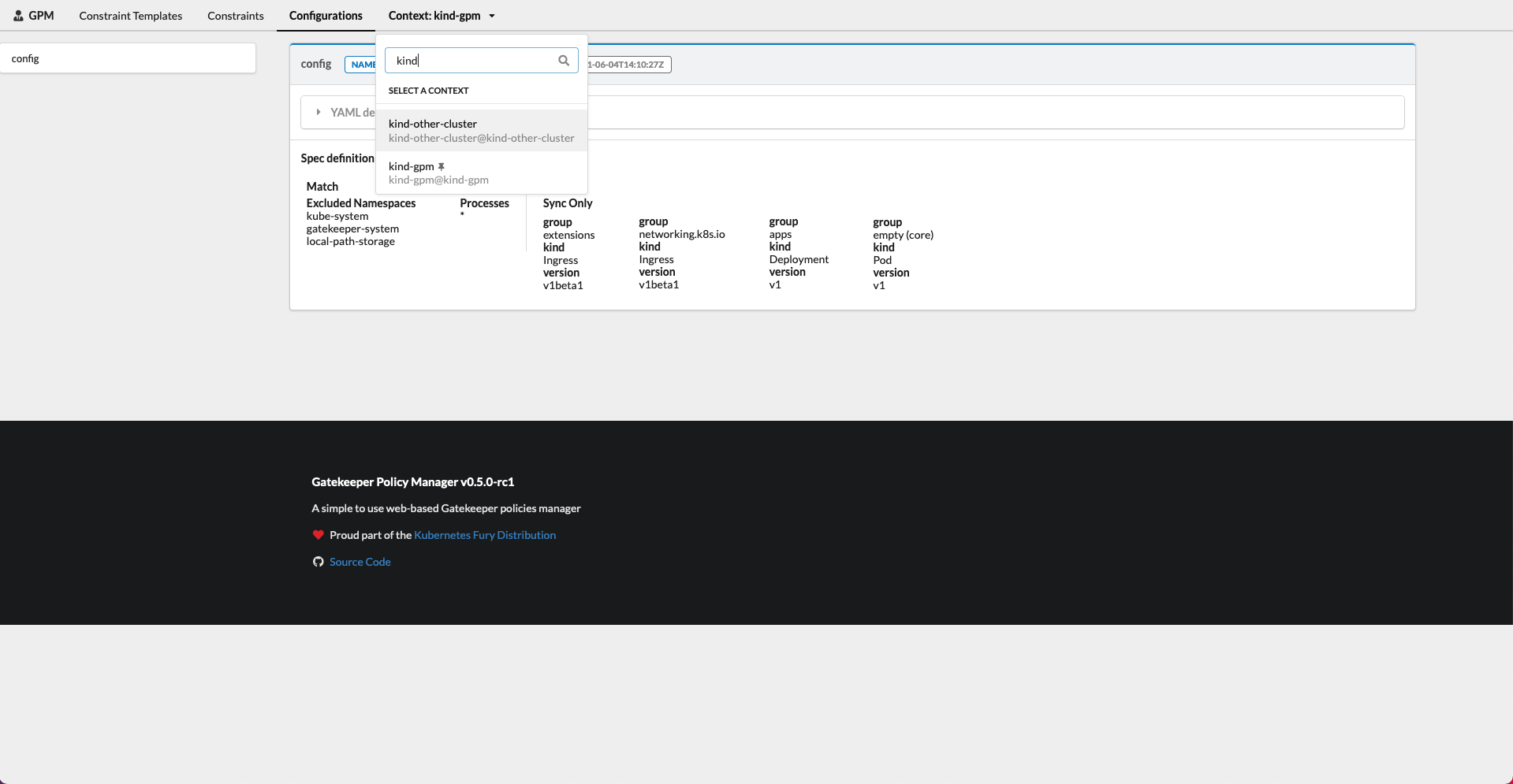Click the gatekeeper-system excluded namespace
The image size is (1513, 784).
click(352, 229)
